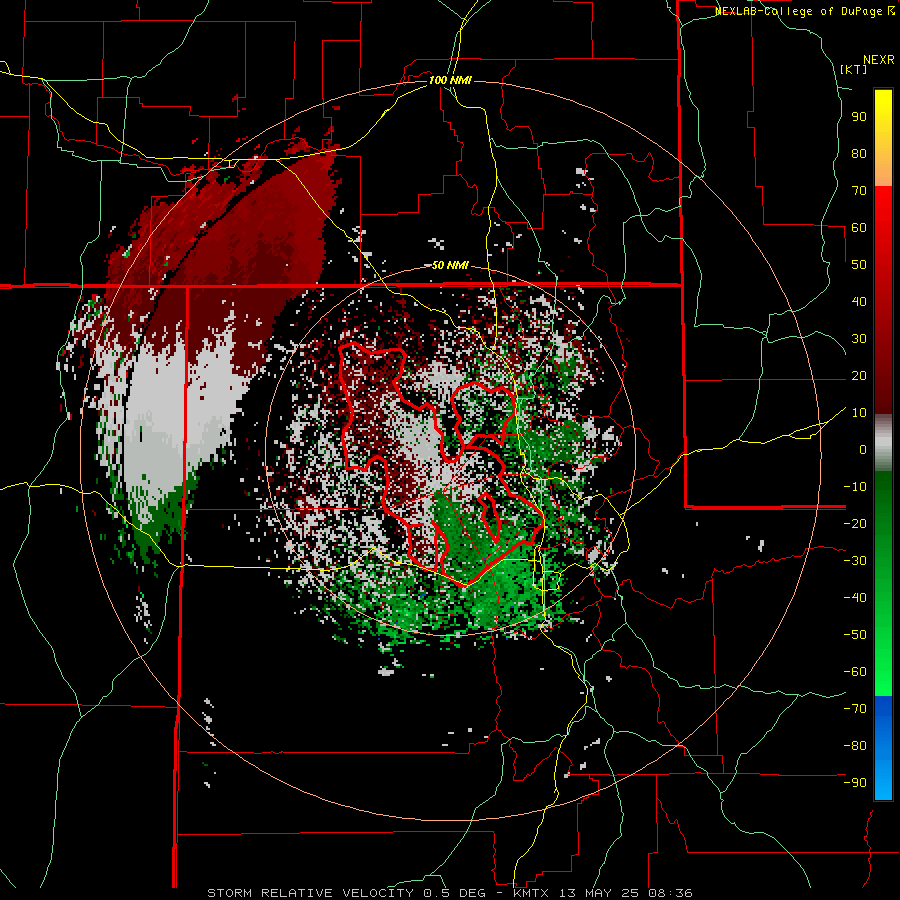The height and width of the screenshot is (900, 900).
Task: Click the 100 NMI range ring label
Action: pyautogui.click(x=450, y=80)
